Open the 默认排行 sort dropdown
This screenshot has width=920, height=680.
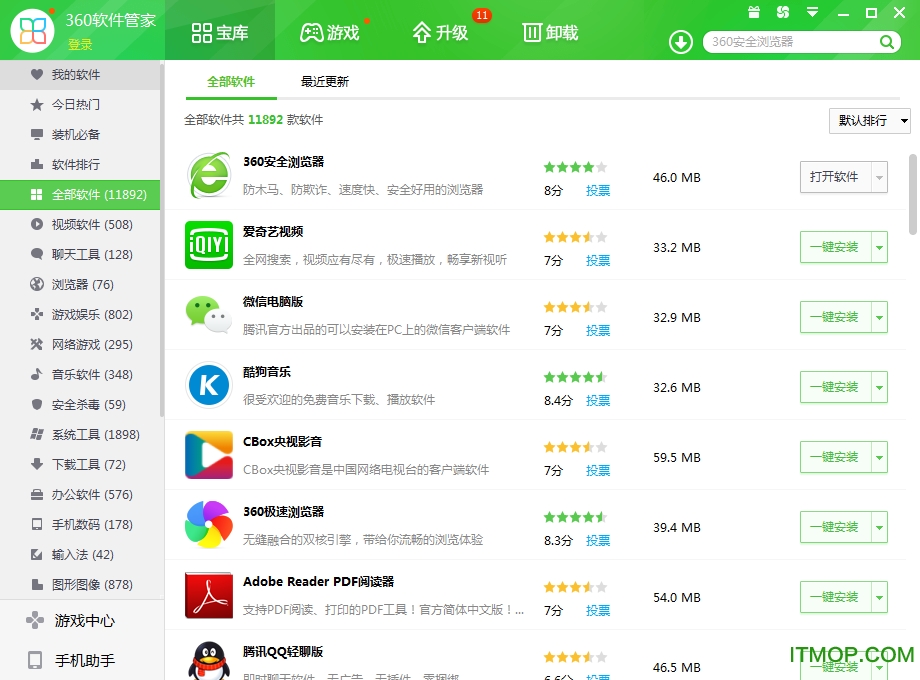pyautogui.click(x=870, y=121)
